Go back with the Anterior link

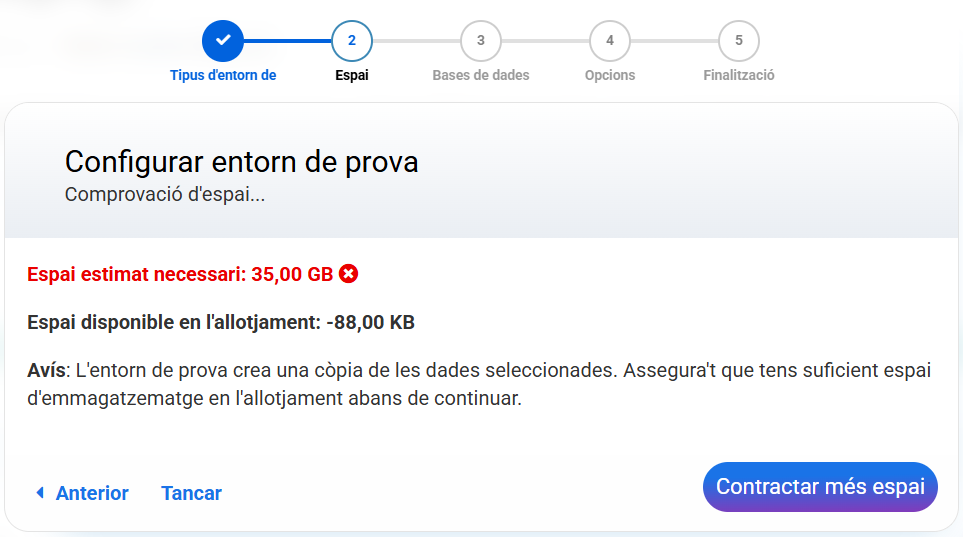tap(92, 493)
